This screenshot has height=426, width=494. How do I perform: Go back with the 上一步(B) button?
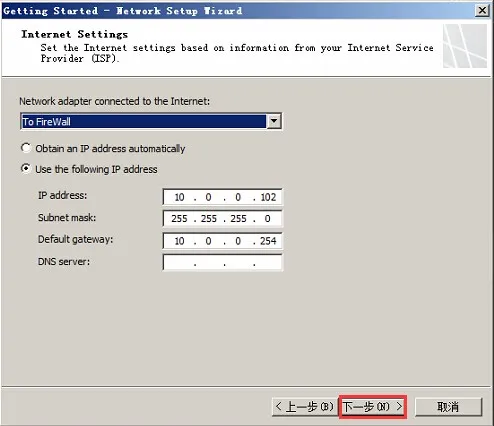click(305, 407)
